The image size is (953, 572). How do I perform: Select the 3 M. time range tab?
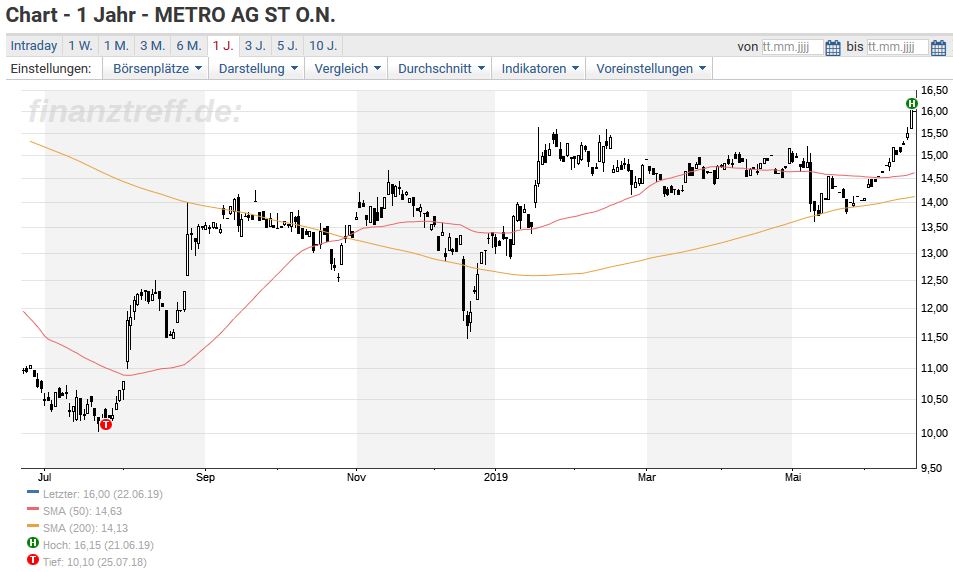[153, 46]
